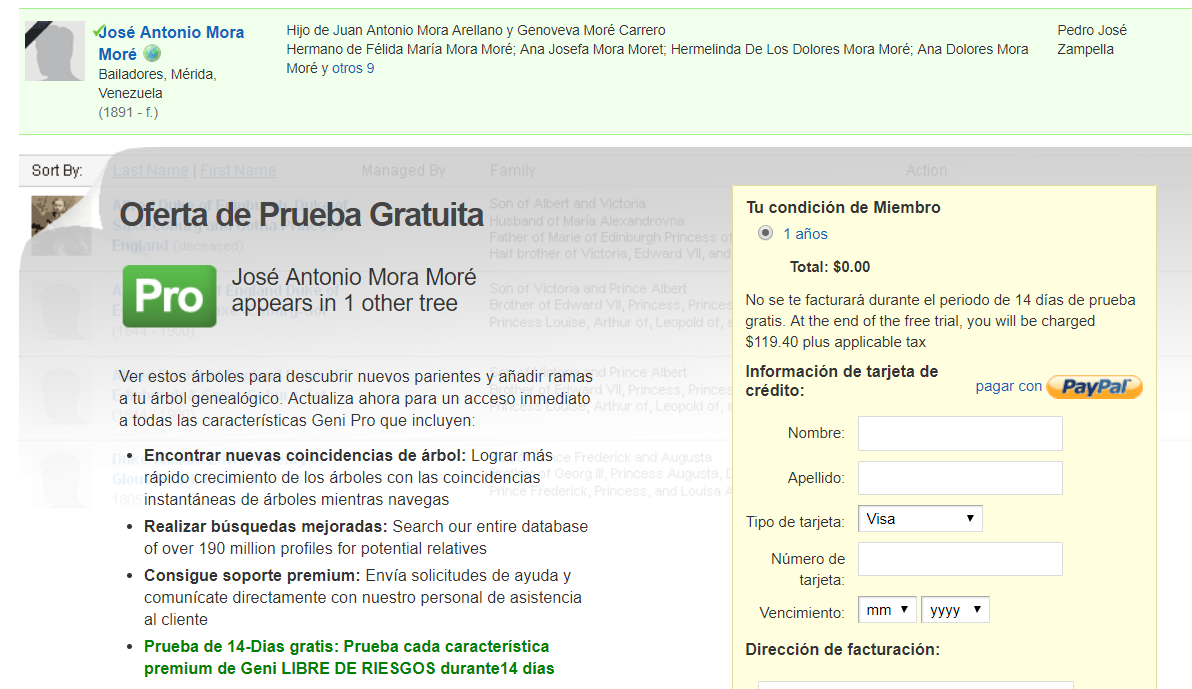Select the 1 años membership radio button
Viewport: 1192px width, 689px height.
(x=766, y=233)
